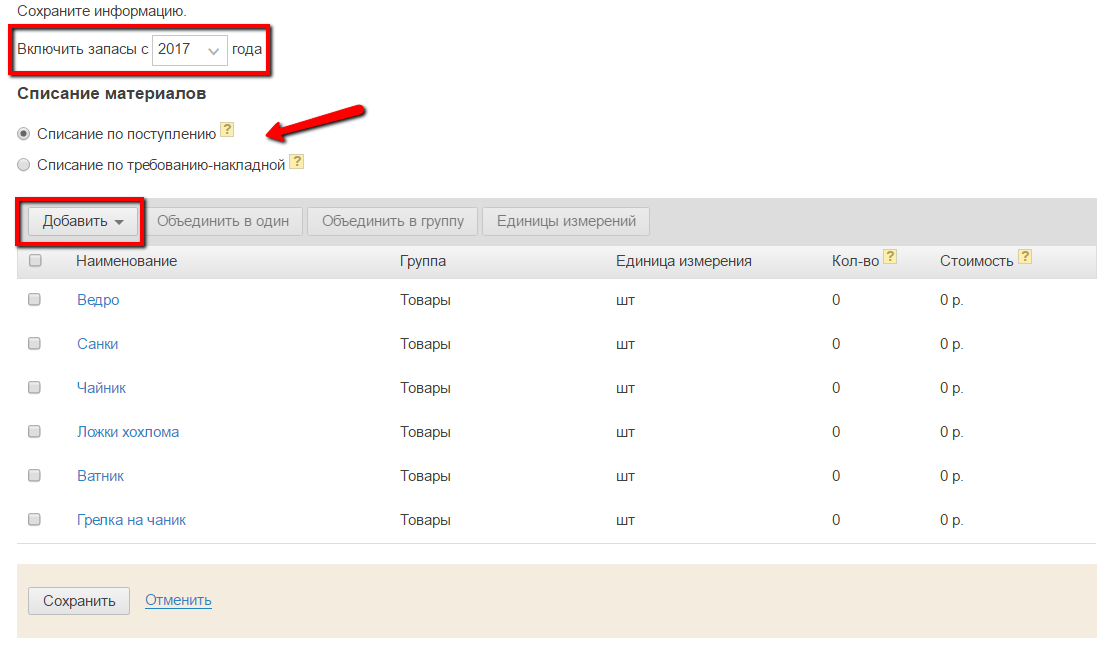Click the Единица измерения column header

click(684, 261)
